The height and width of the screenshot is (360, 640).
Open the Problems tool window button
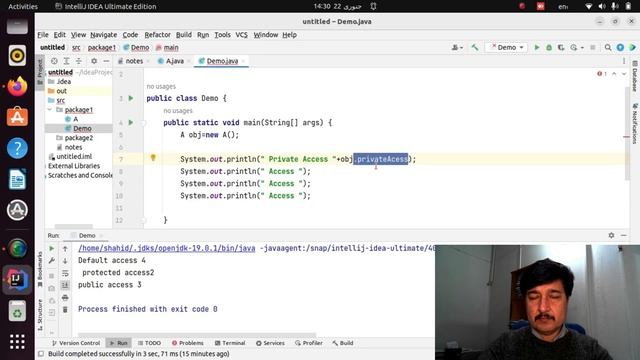[187, 343]
